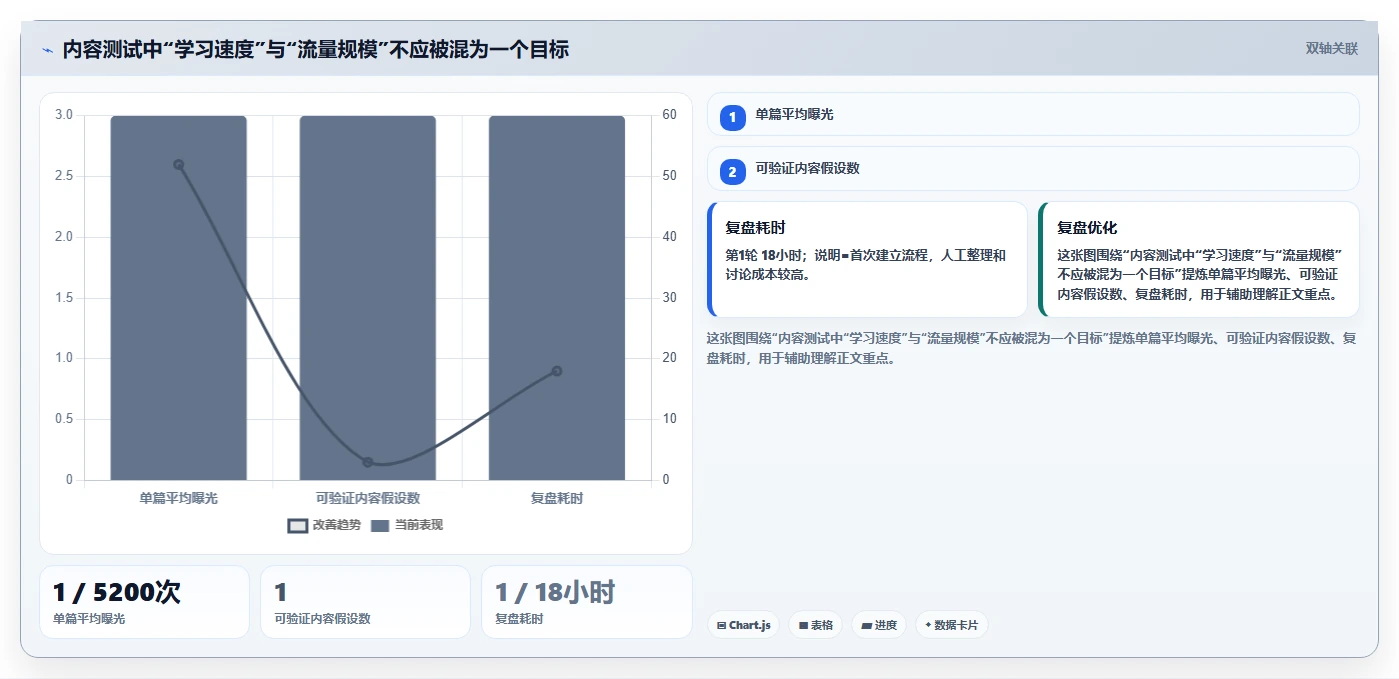Screen dimensions: 1399x679
Task: Click numbered badge 1 for 单篇平均曝光
Action: (732, 117)
